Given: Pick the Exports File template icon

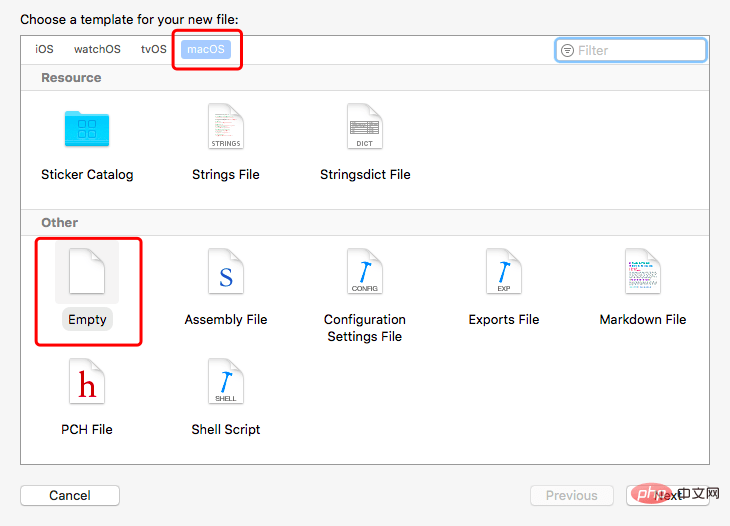Looking at the screenshot, I should pyautogui.click(x=504, y=271).
